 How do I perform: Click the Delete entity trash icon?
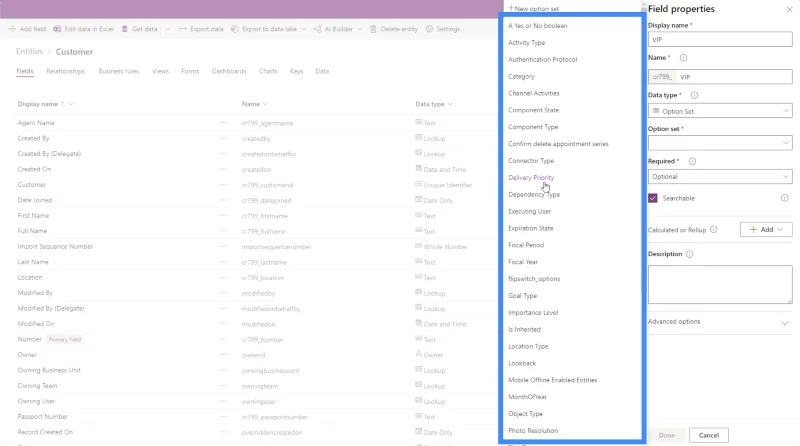point(373,29)
